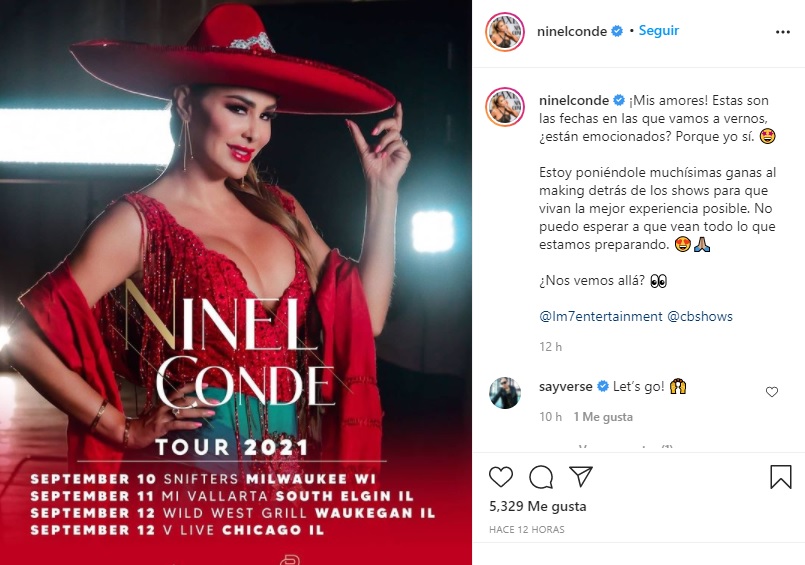View who liked via 5,329 Me gusta
Screen dimensions: 805x565
coord(538,506)
